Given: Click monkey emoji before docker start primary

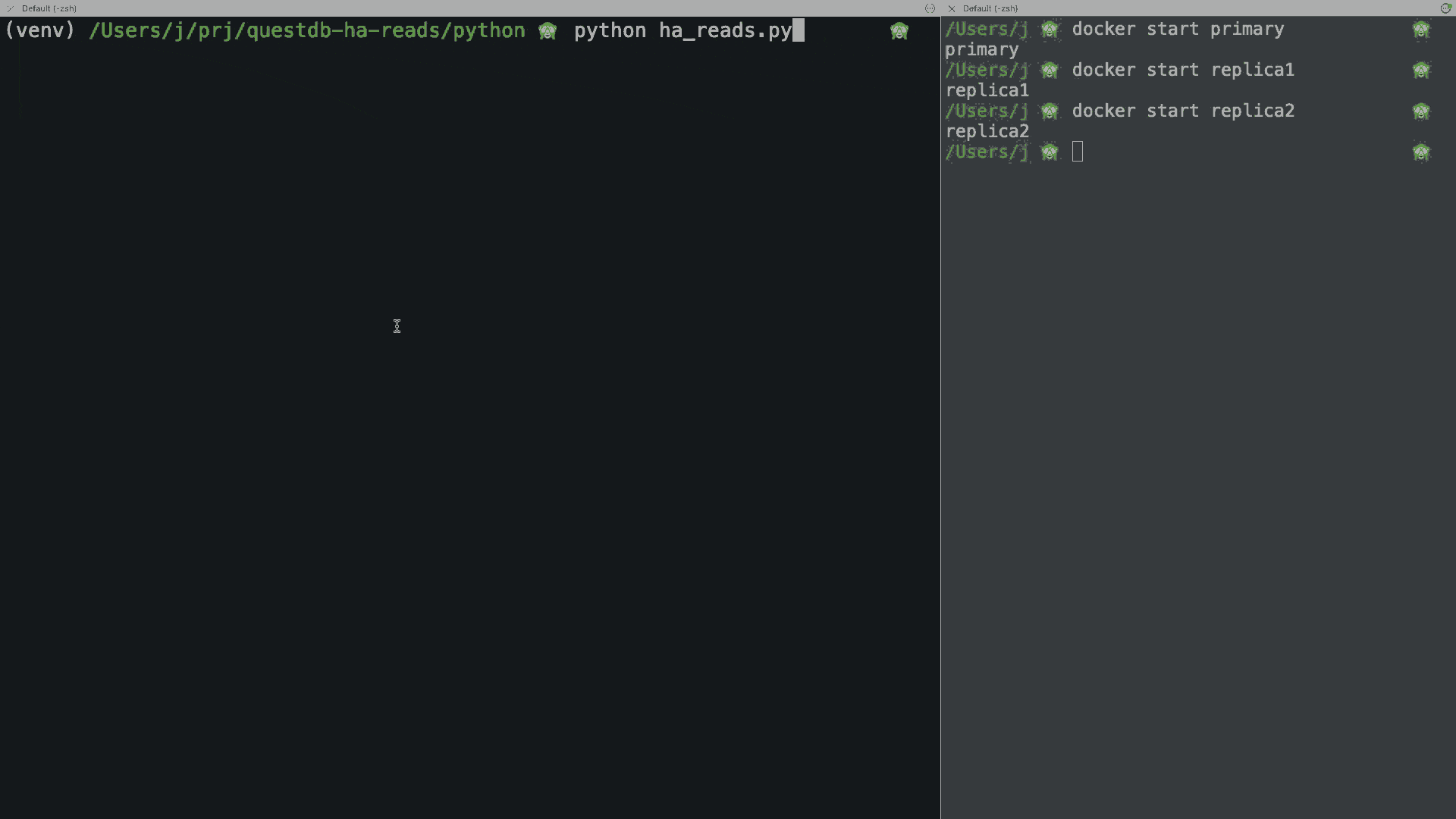Looking at the screenshot, I should [1050, 30].
